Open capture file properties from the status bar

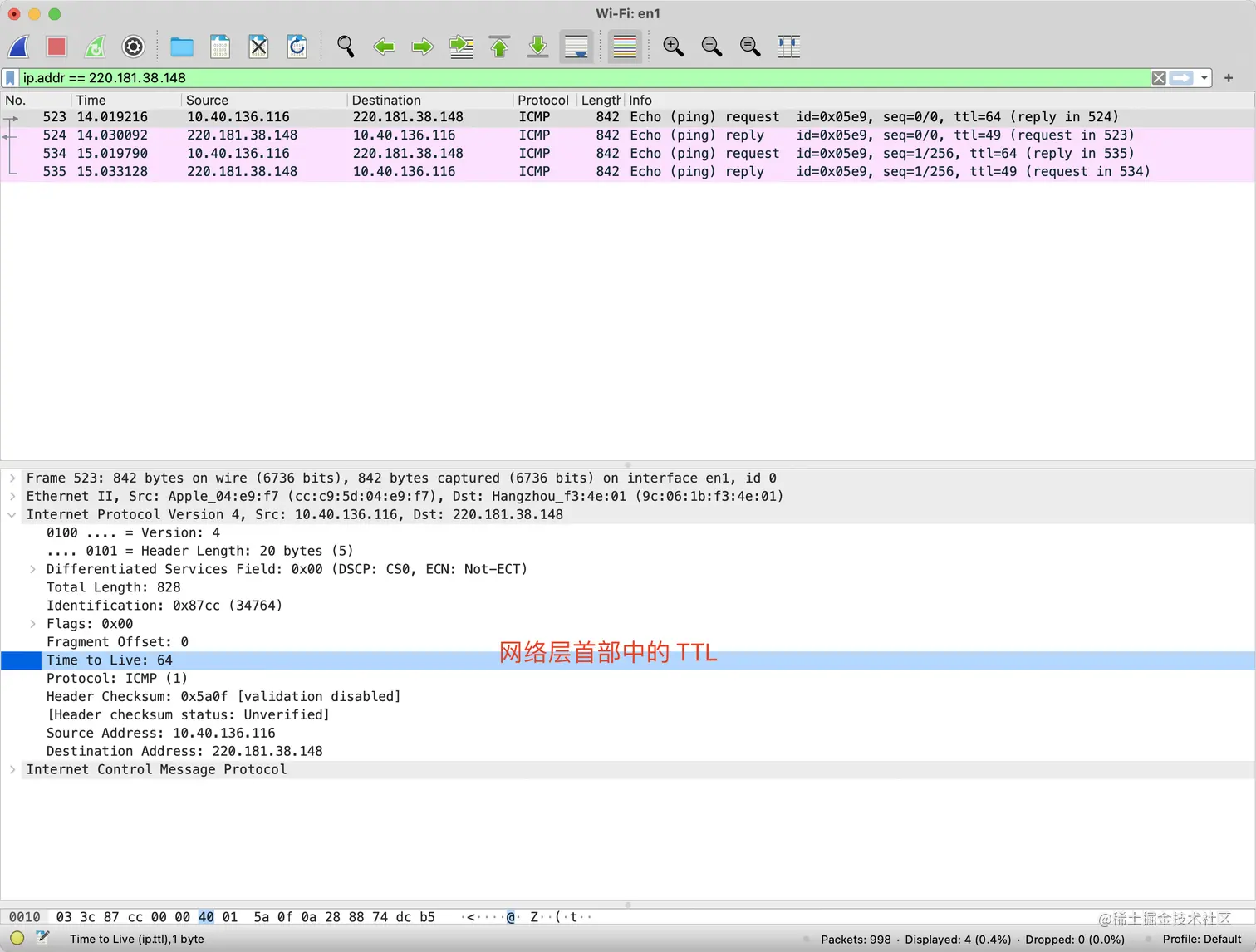[x=42, y=939]
